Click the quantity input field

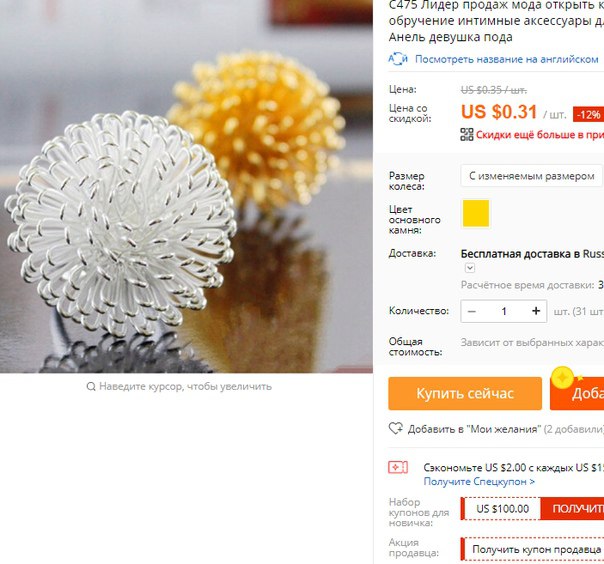pyautogui.click(x=504, y=311)
